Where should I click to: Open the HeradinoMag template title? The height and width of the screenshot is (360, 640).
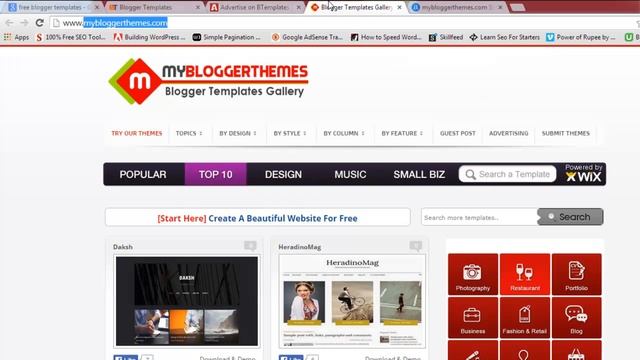point(300,247)
